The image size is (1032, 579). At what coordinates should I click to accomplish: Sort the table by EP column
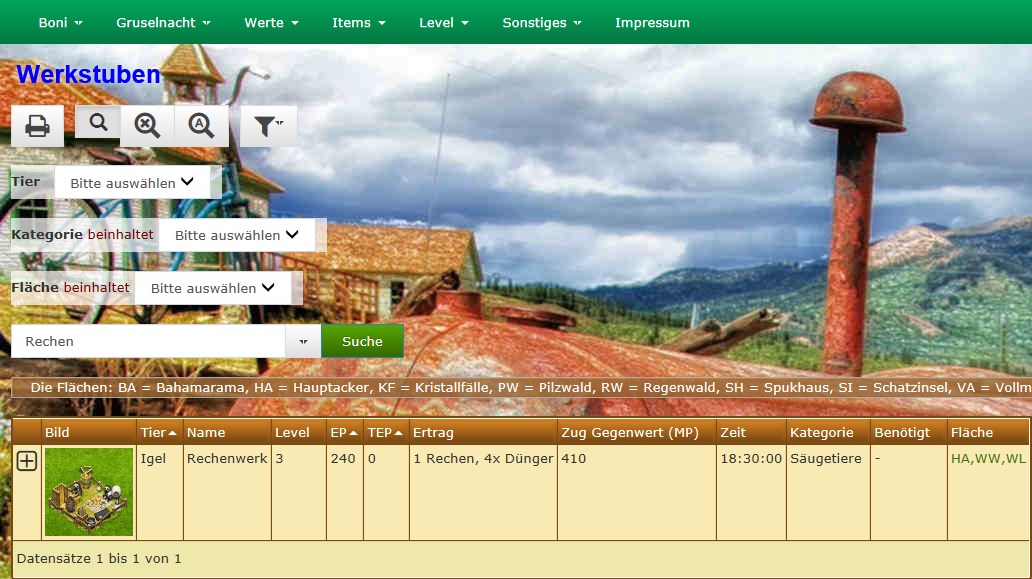tap(344, 432)
